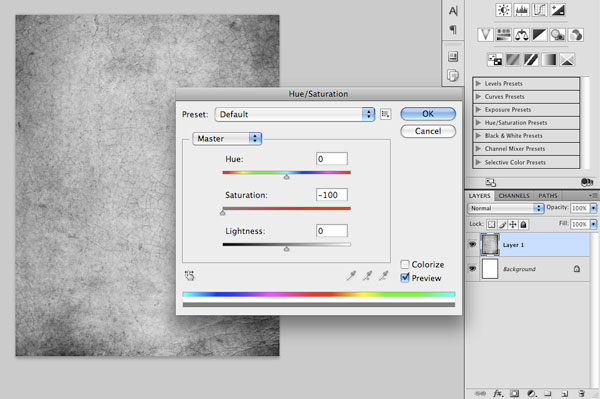Image resolution: width=600 pixels, height=399 pixels.
Task: Open the Layers panel flyout menu
Action: tap(593, 195)
